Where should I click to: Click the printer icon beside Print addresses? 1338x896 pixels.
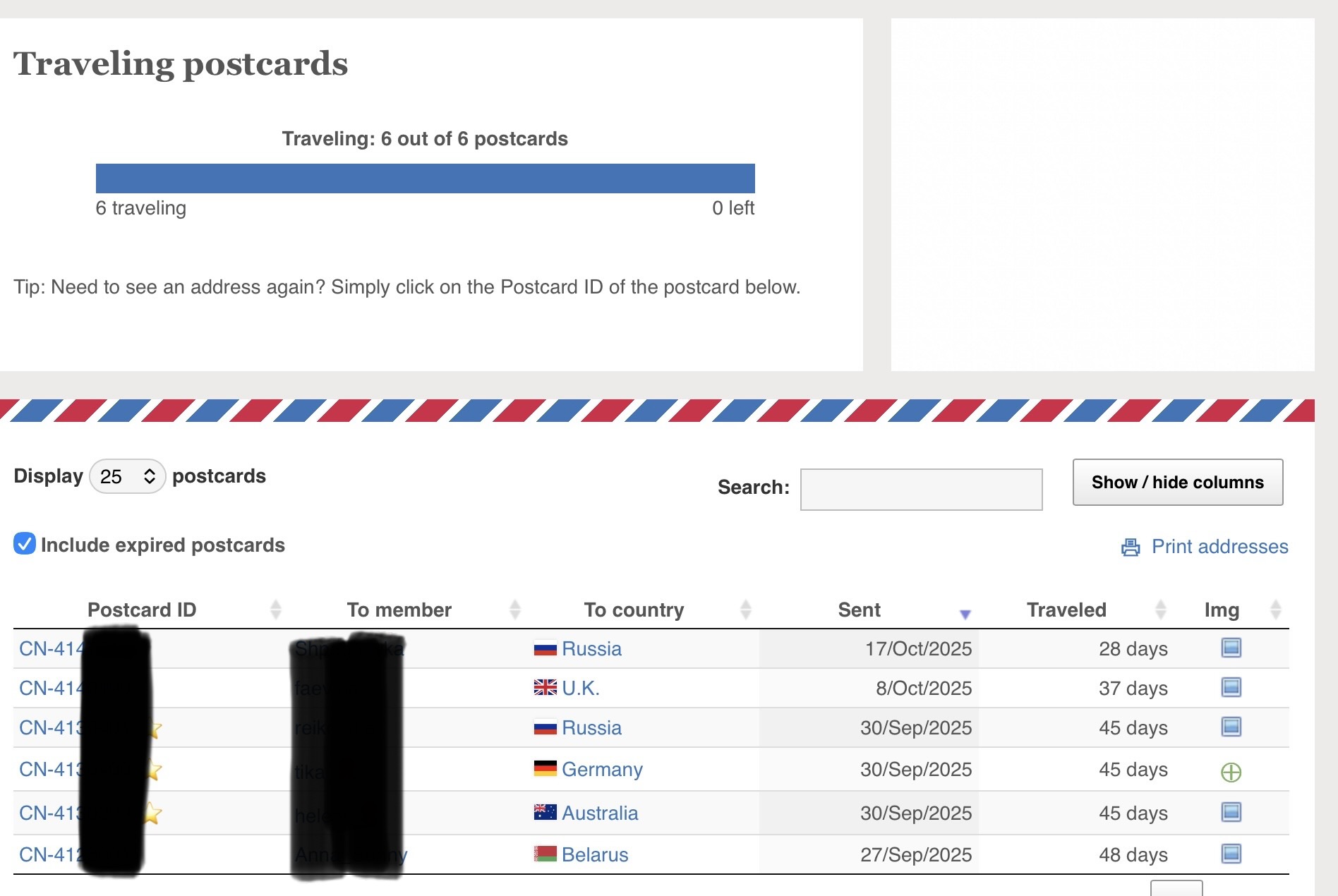(x=1131, y=547)
